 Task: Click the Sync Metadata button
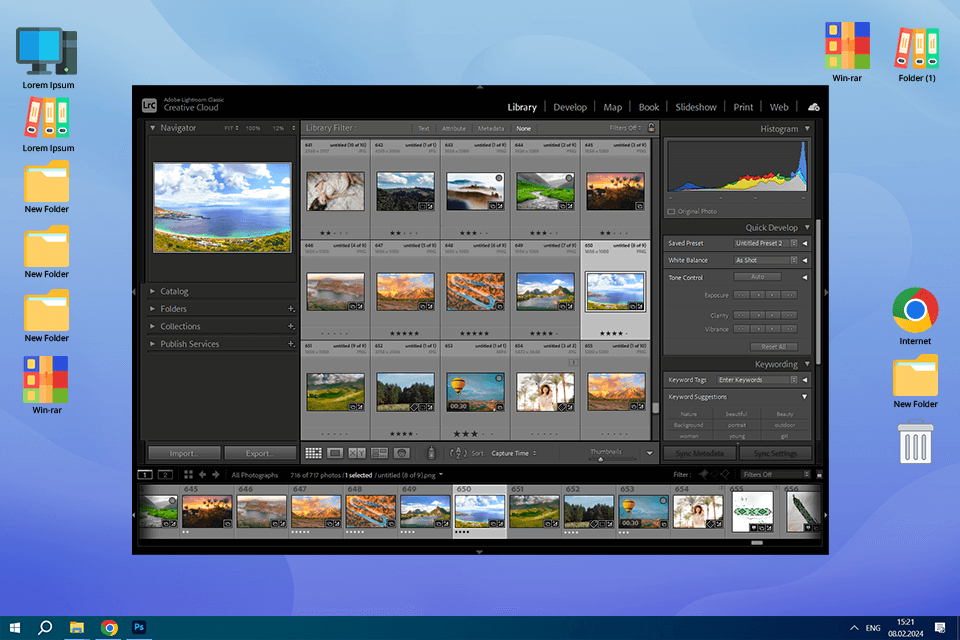tap(699, 453)
